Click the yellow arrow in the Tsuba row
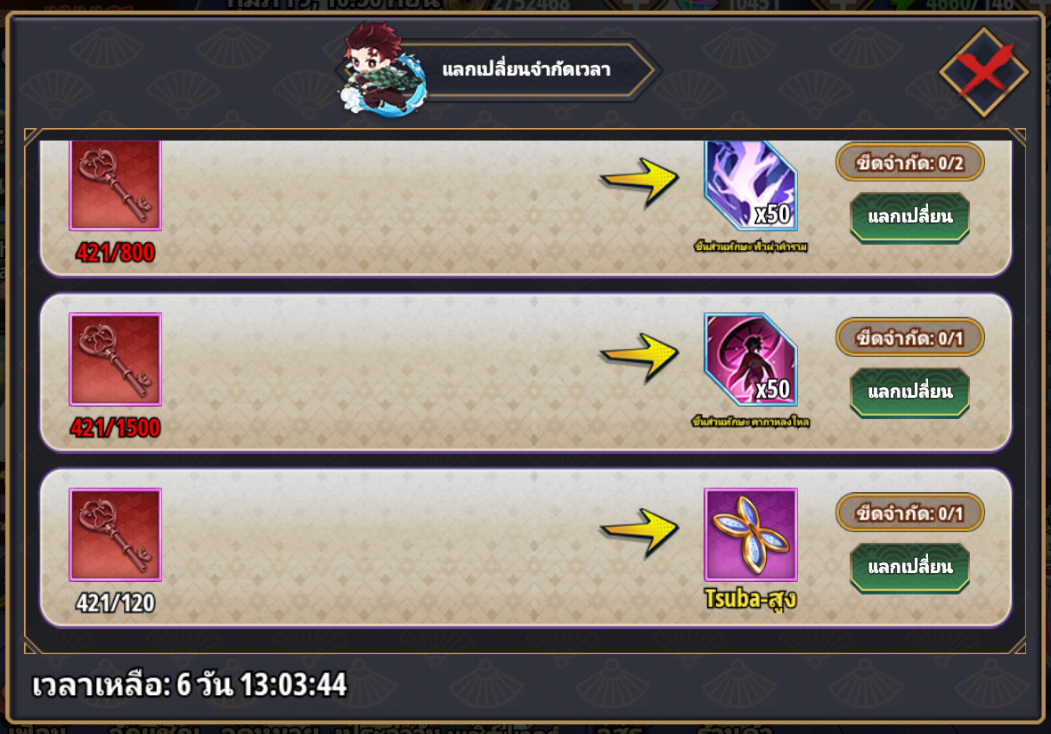The image size is (1051, 734). pyautogui.click(x=639, y=532)
